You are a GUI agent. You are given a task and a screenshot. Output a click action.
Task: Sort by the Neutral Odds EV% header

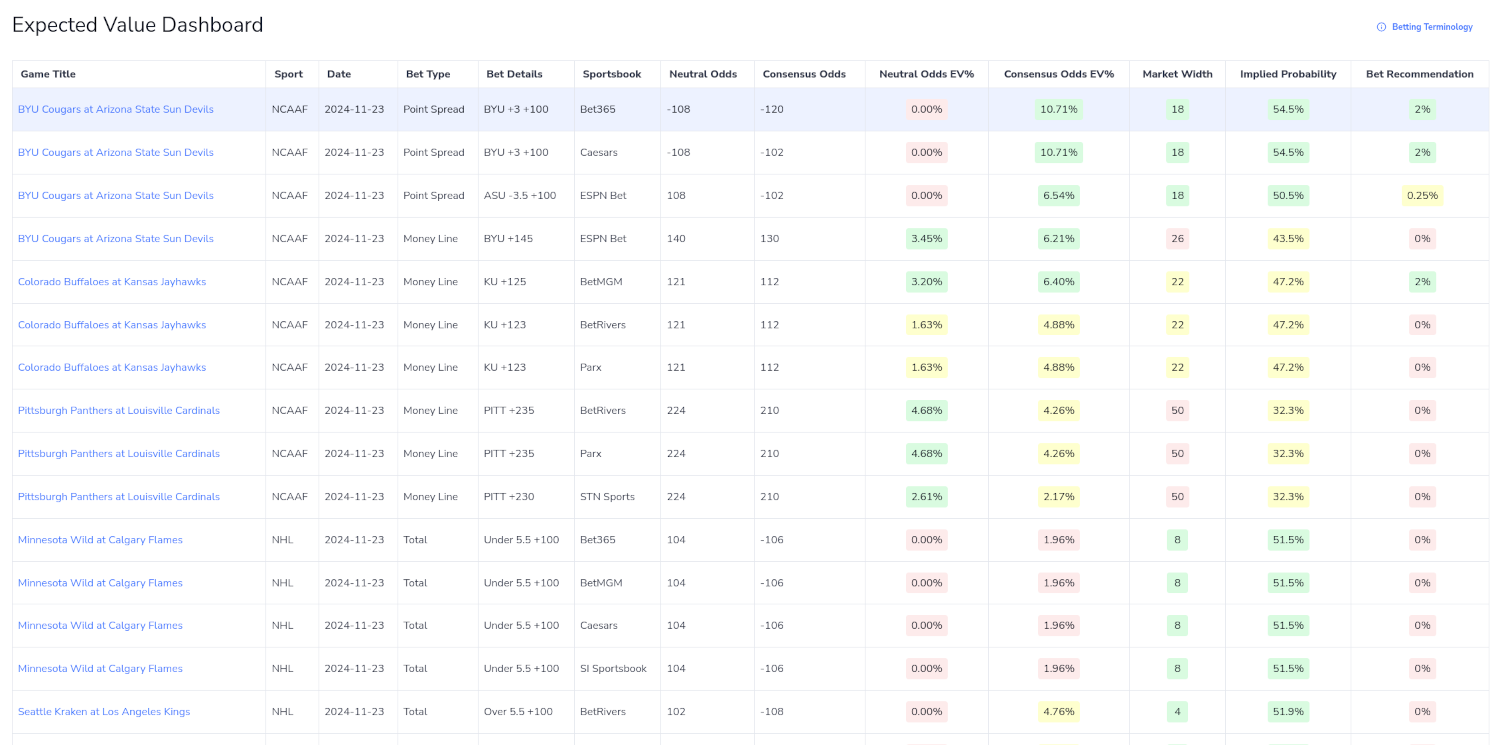coord(926,73)
